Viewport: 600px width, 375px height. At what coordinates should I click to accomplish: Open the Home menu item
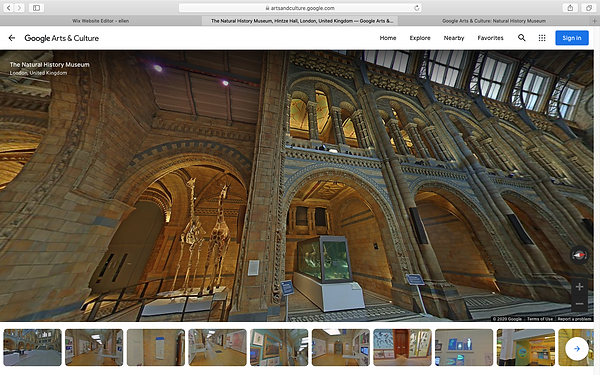(388, 38)
